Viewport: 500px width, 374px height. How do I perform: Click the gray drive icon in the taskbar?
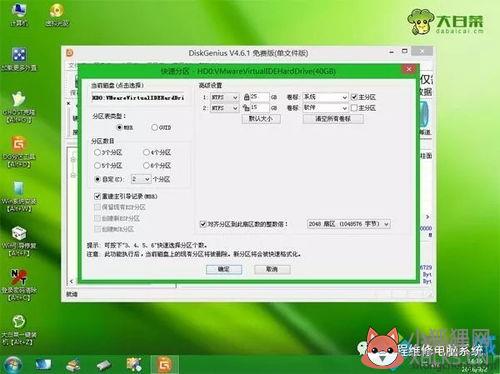coord(104,365)
